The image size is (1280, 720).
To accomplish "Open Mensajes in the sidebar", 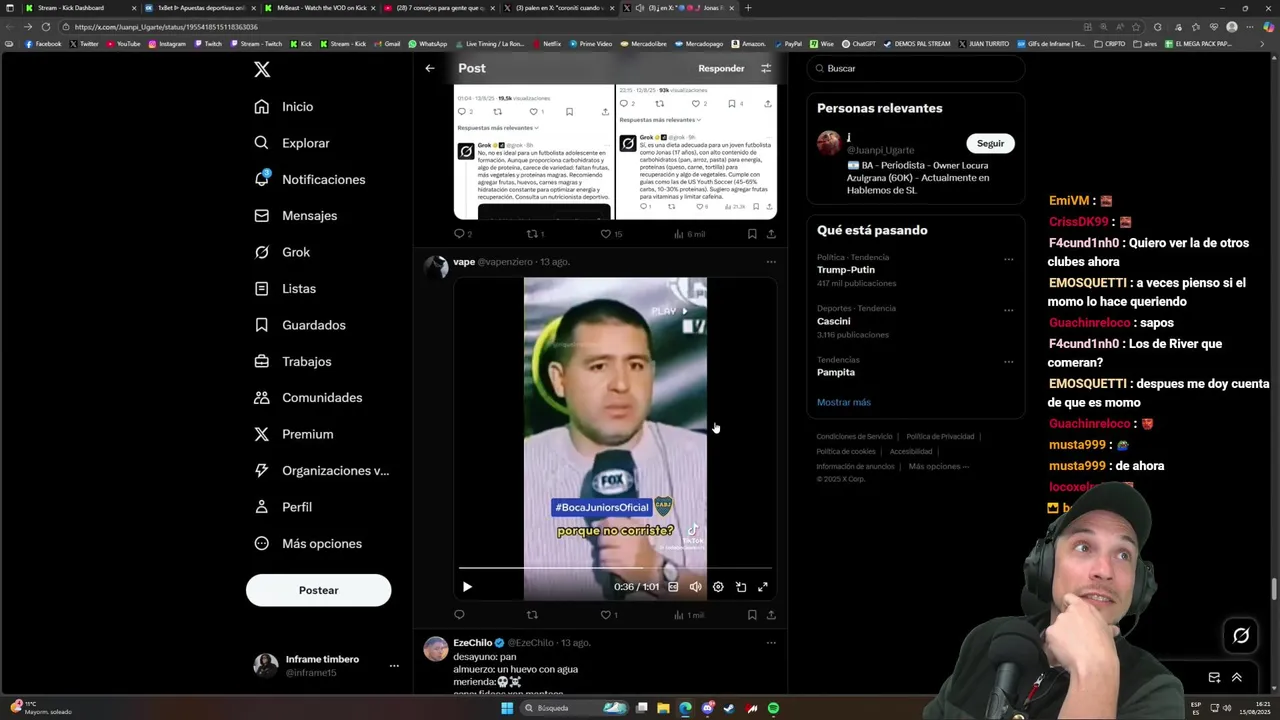I will [296, 216].
